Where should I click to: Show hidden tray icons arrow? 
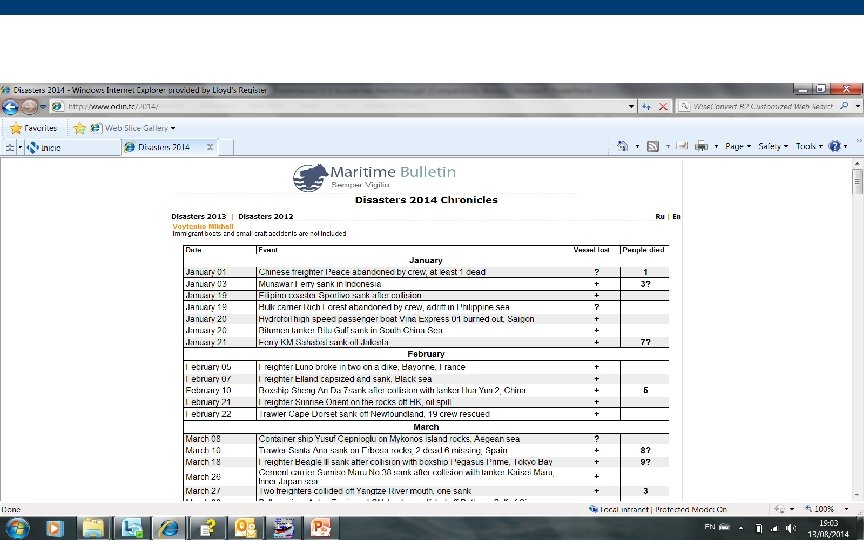741,528
